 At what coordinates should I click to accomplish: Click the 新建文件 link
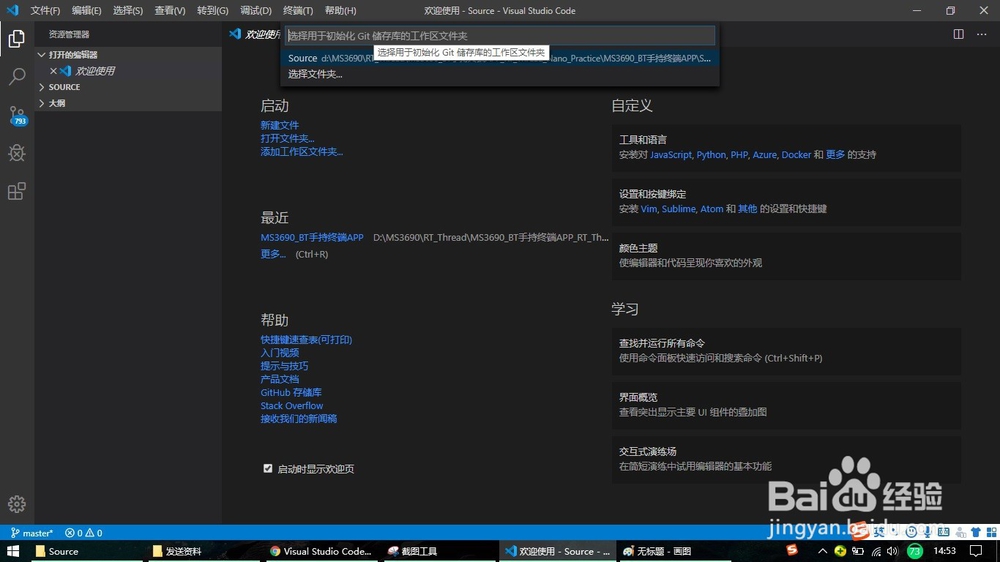[279, 125]
